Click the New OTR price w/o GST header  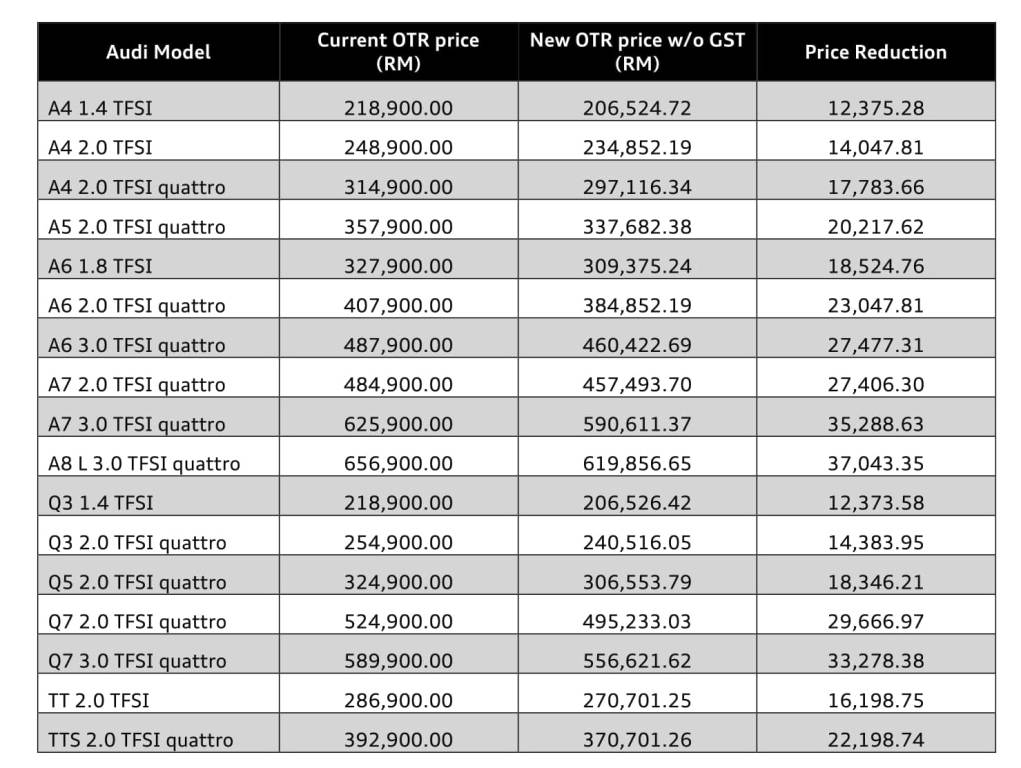pyautogui.click(x=637, y=52)
